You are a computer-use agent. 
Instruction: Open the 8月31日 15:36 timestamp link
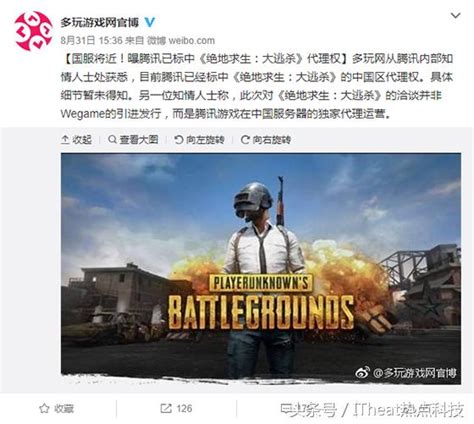[92, 41]
